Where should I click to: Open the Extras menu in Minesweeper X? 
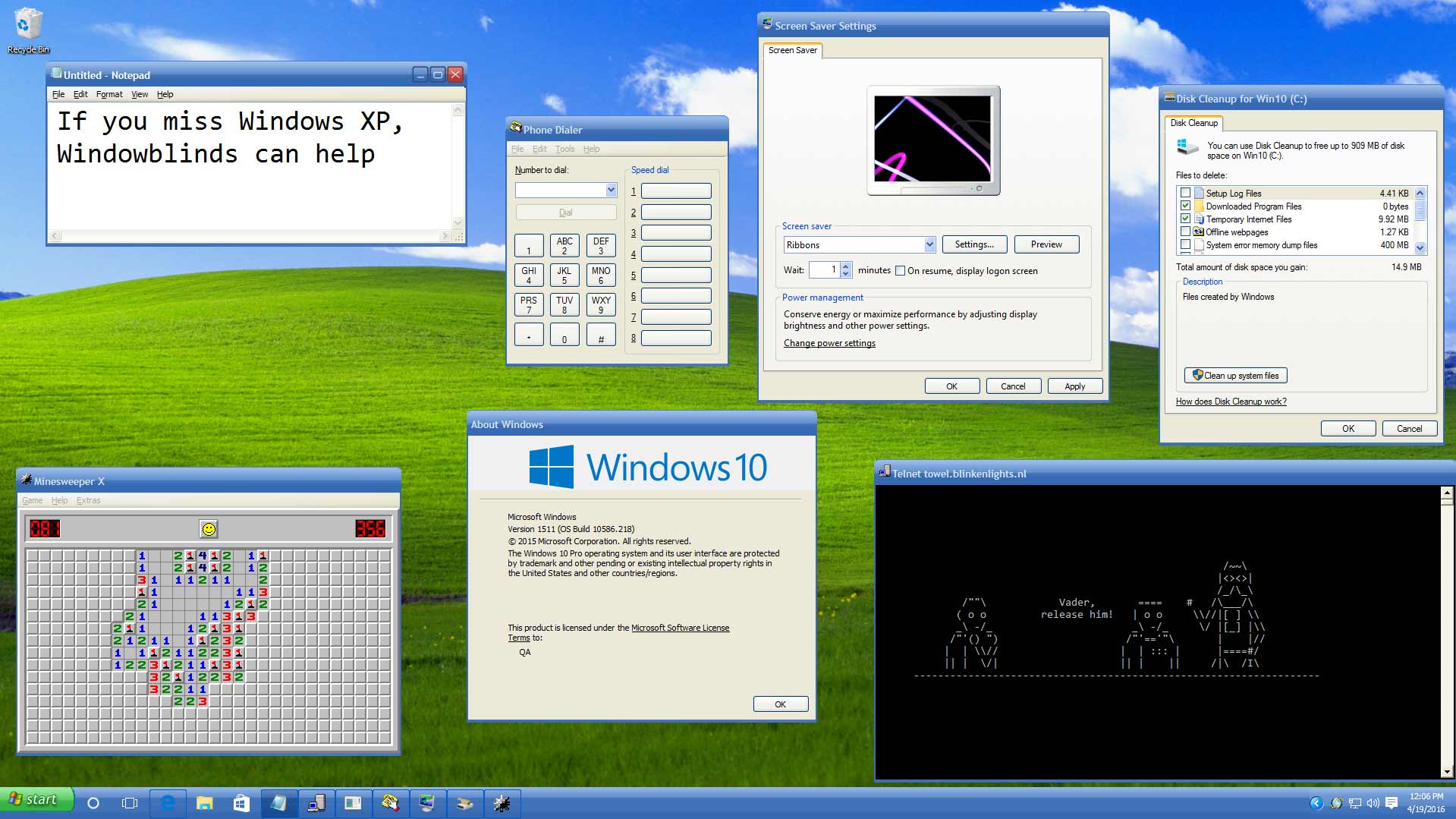pos(88,500)
